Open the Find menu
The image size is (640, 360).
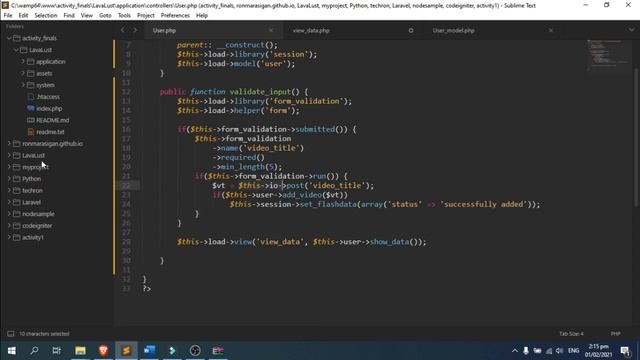tap(69, 16)
